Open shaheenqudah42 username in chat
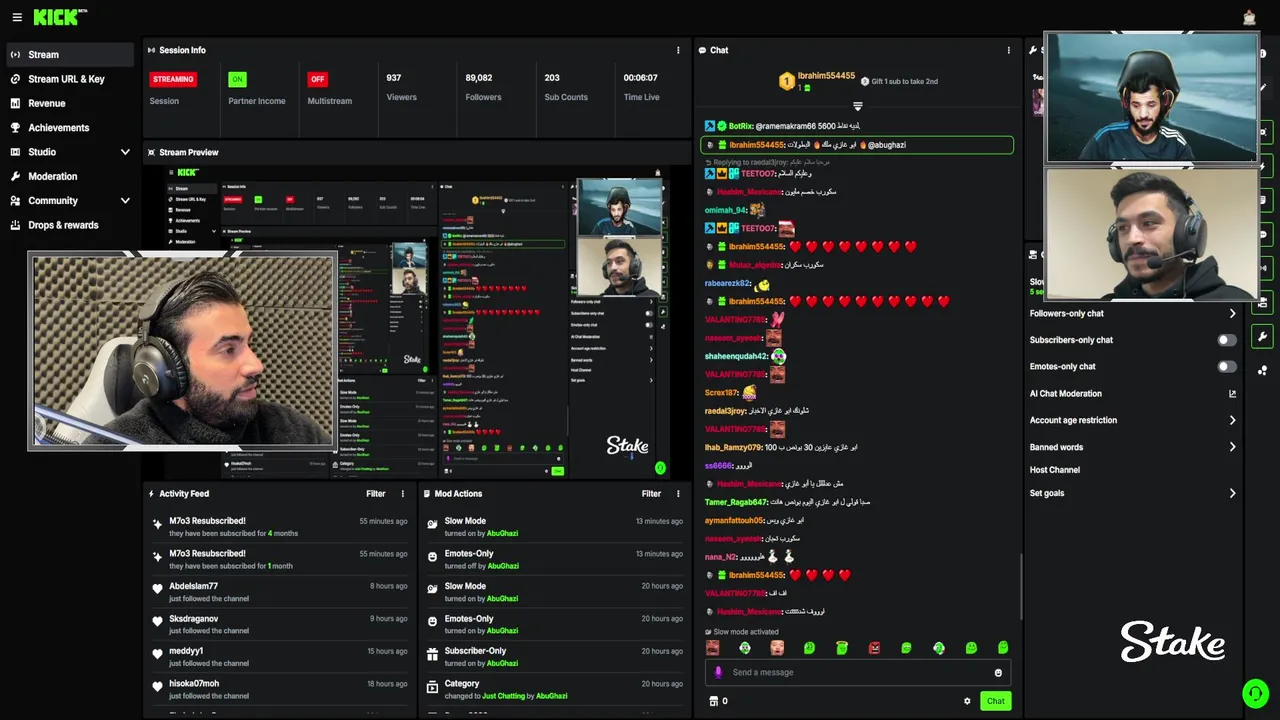1280x720 pixels. pyautogui.click(x=736, y=356)
